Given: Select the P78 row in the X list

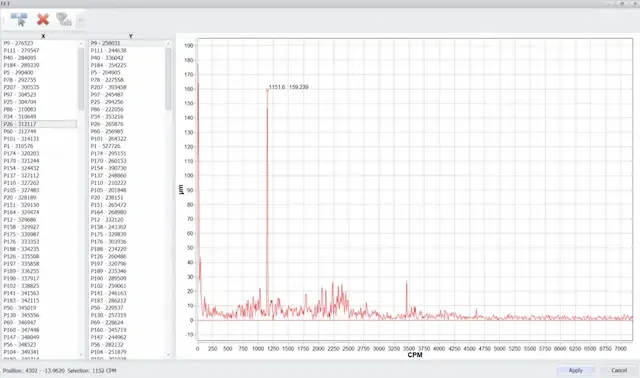Looking at the screenshot, I should 40,80.
